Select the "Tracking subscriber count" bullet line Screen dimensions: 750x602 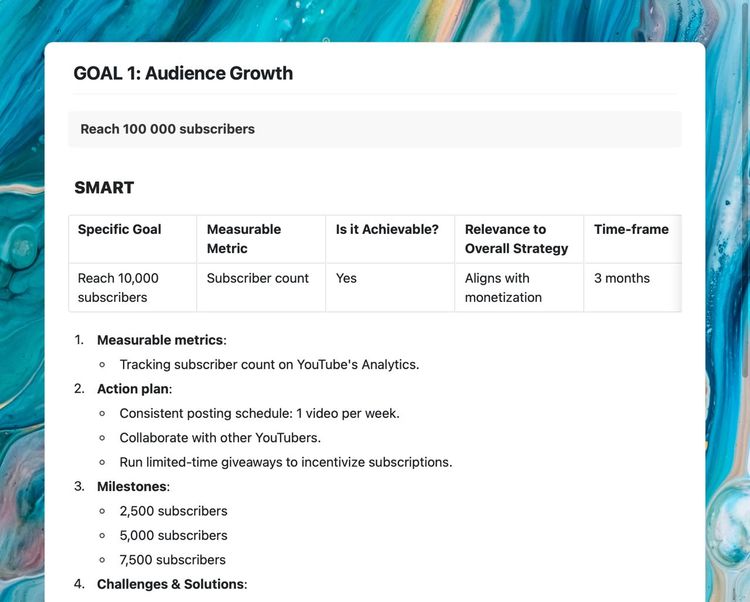tap(269, 365)
